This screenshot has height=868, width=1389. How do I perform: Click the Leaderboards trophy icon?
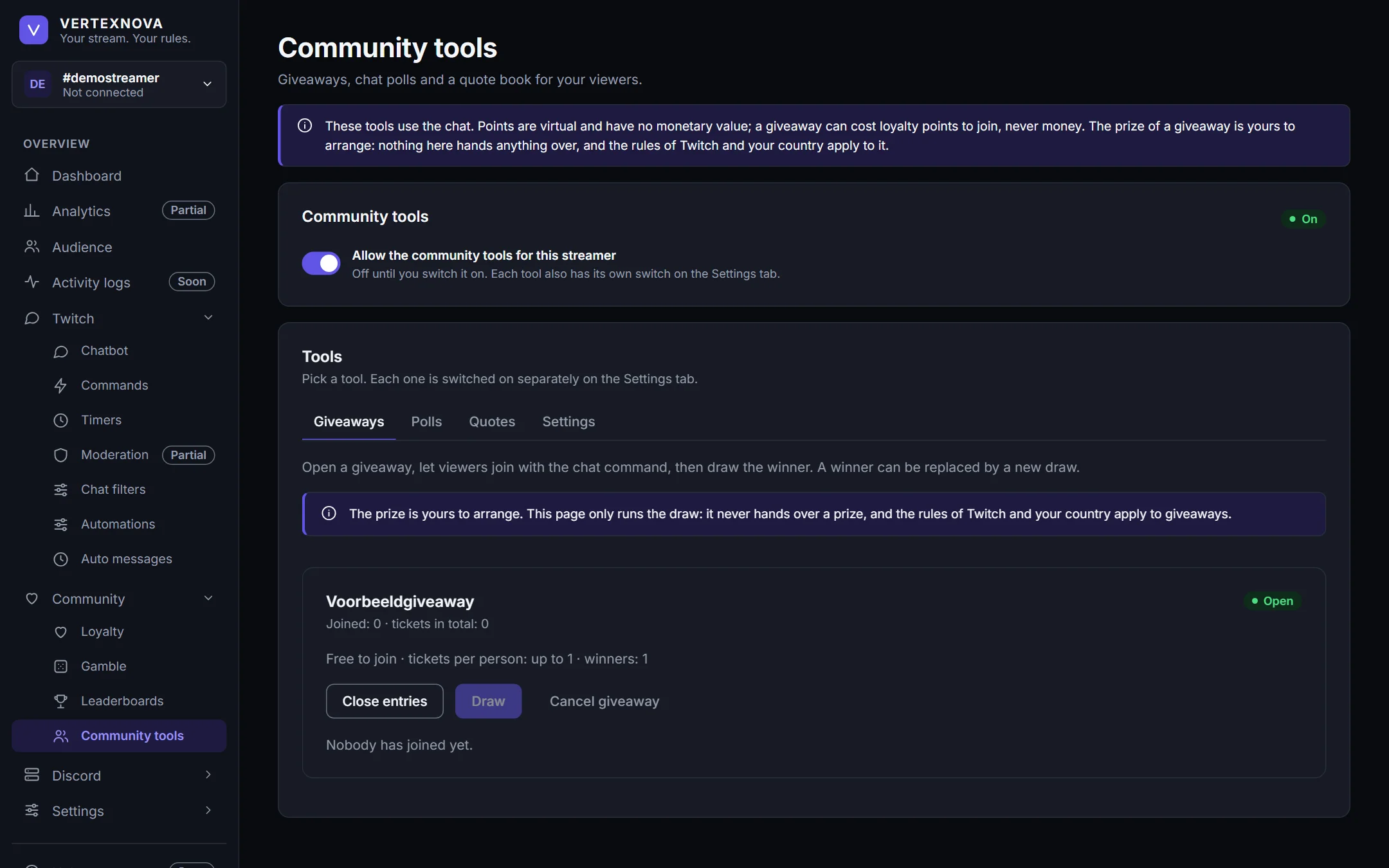point(60,701)
